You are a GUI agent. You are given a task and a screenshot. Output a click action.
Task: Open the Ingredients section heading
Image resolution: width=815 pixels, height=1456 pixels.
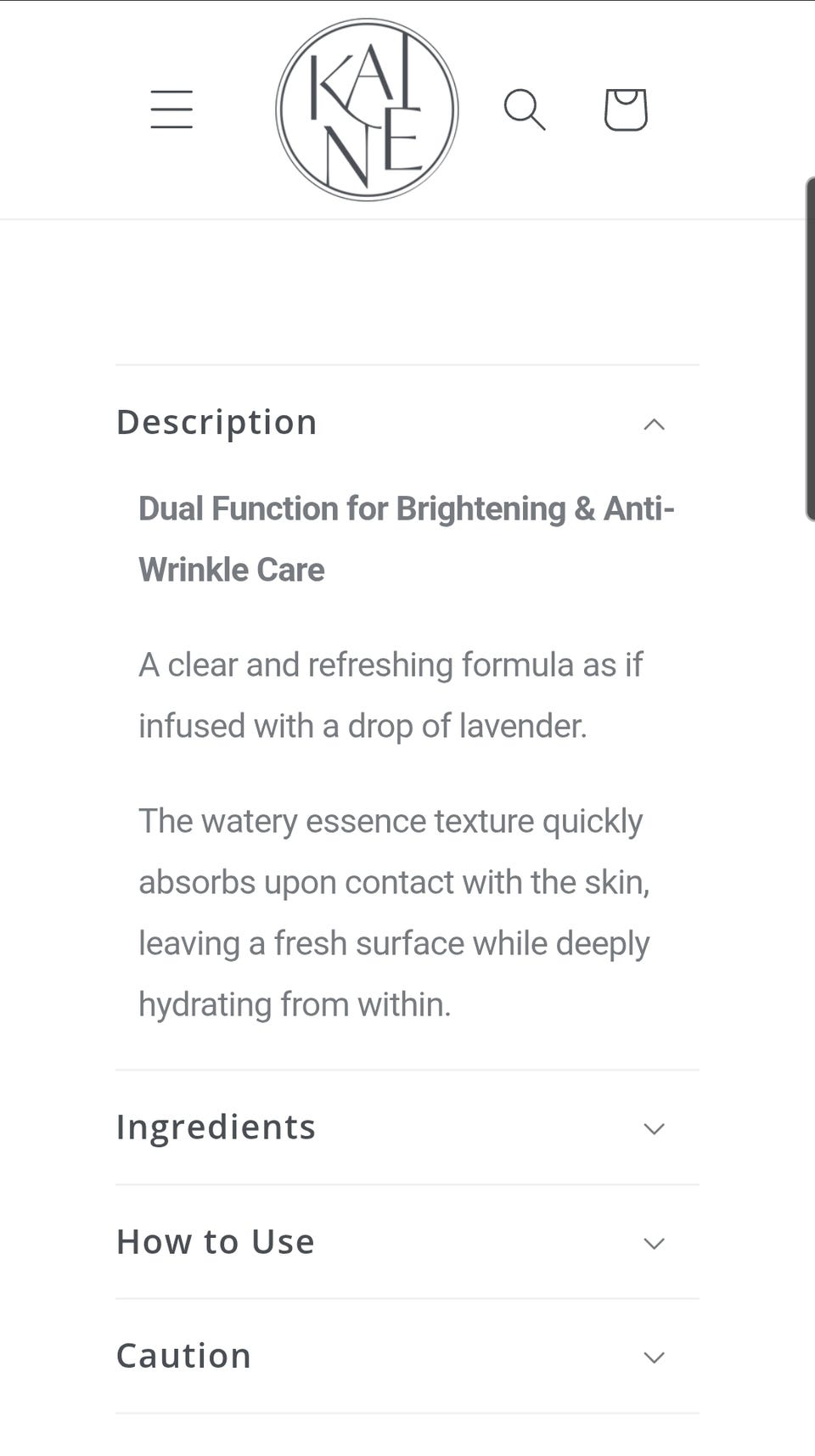tap(216, 1127)
